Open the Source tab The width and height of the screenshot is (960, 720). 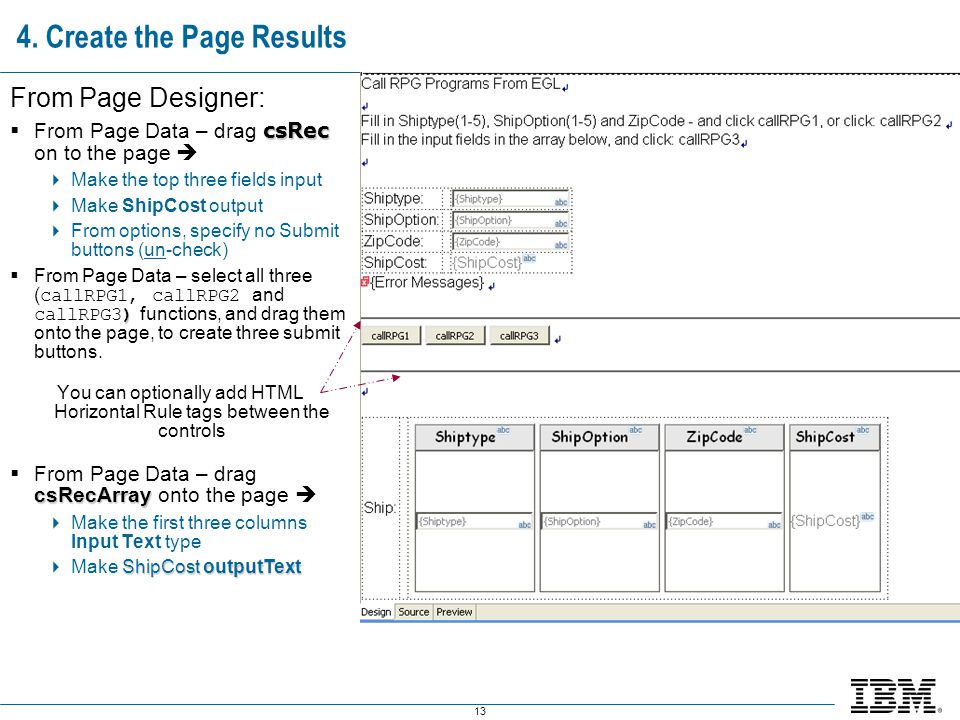[x=414, y=612]
